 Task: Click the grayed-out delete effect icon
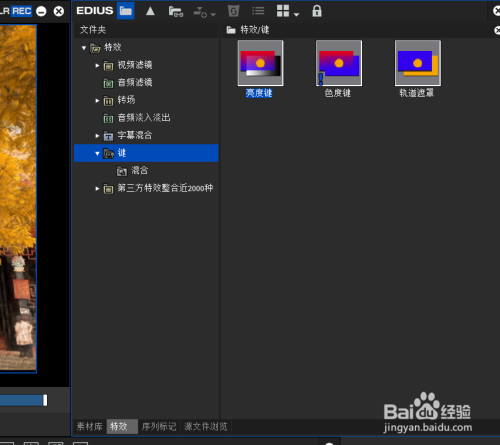(x=233, y=11)
